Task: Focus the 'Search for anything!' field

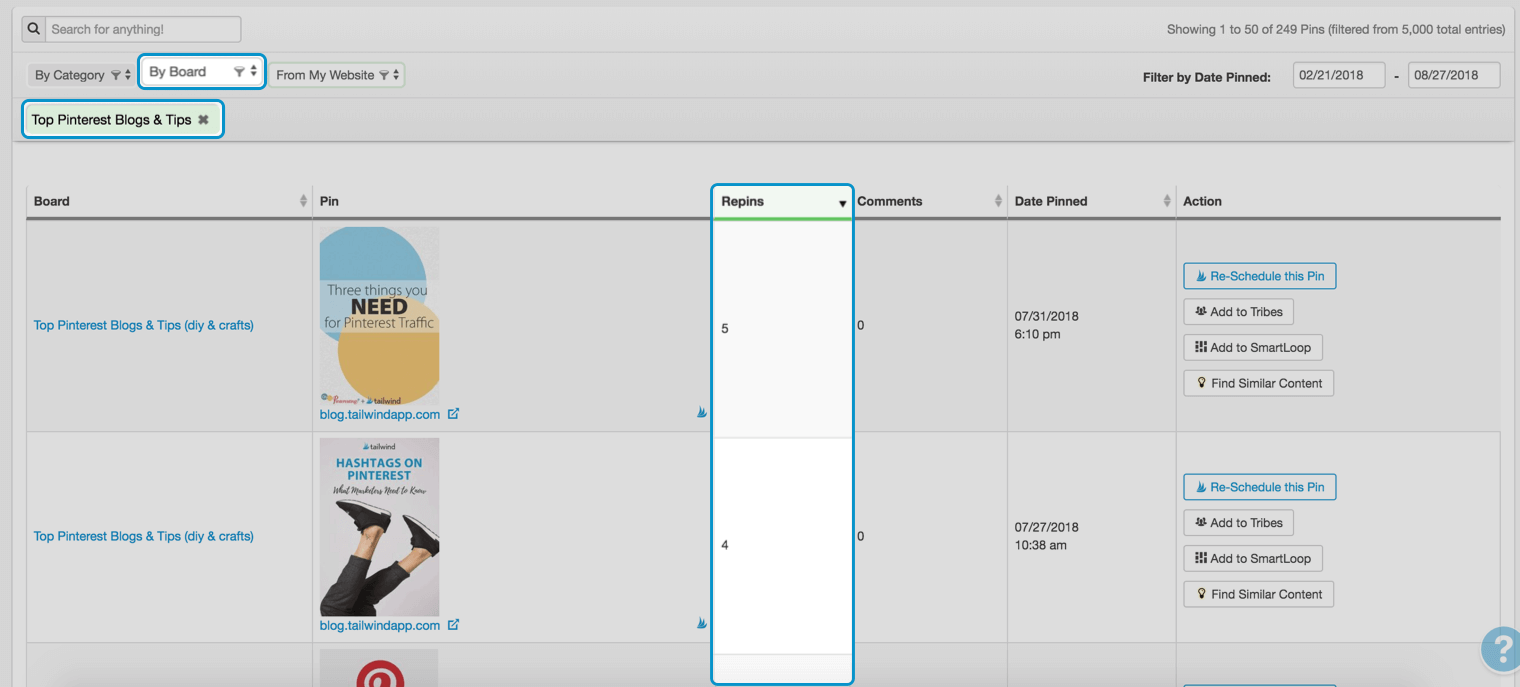Action: pyautogui.click(x=143, y=29)
